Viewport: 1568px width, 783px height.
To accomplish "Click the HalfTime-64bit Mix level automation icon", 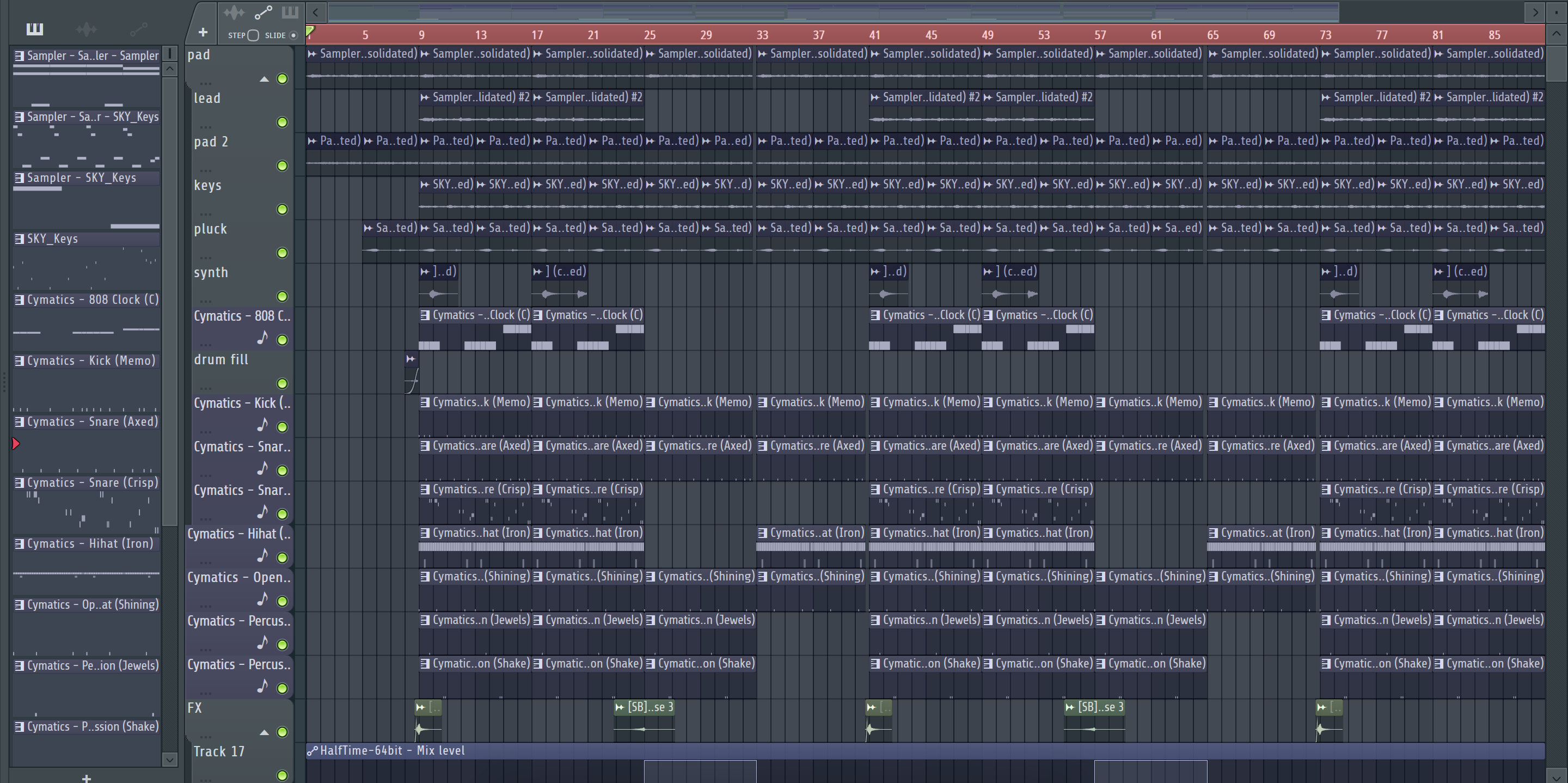I will [x=313, y=751].
